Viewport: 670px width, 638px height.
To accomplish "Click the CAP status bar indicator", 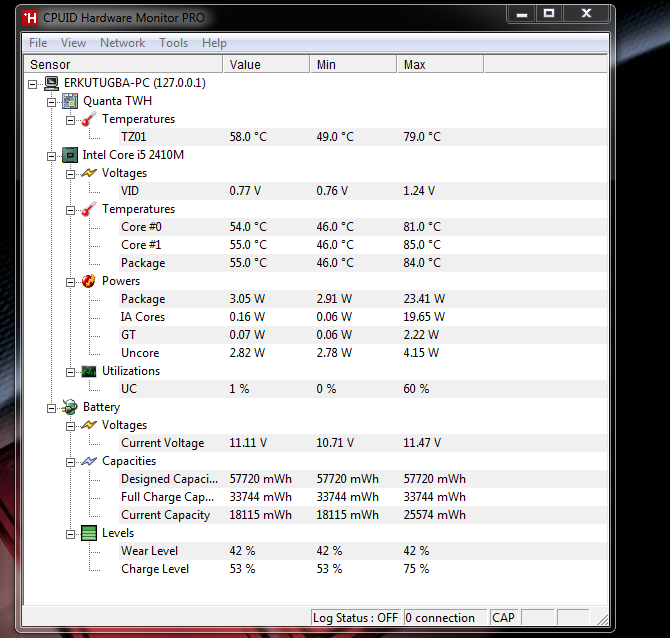I will click(x=503, y=618).
